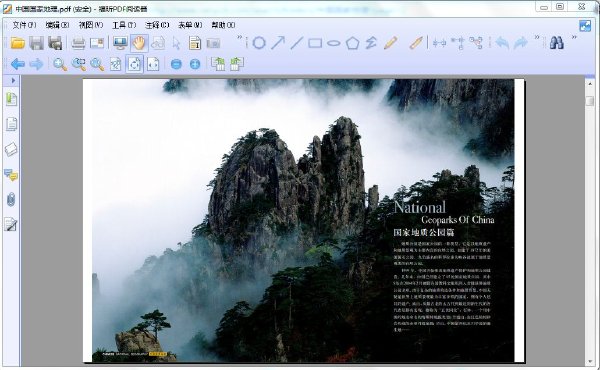Click the single floppy disk Save icon
The height and width of the screenshot is (370, 600).
click(x=36, y=43)
